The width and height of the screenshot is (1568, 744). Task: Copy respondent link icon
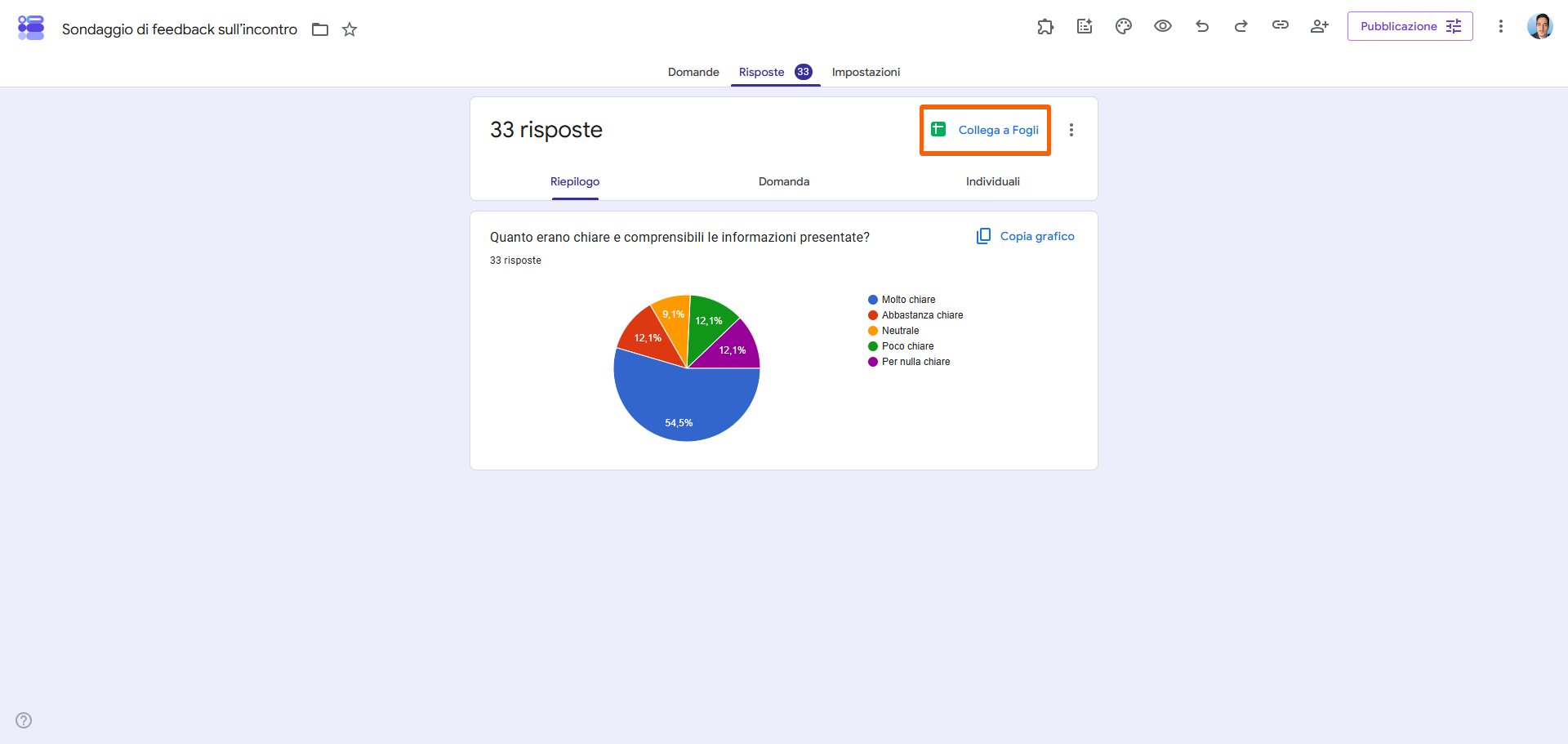[1281, 25]
